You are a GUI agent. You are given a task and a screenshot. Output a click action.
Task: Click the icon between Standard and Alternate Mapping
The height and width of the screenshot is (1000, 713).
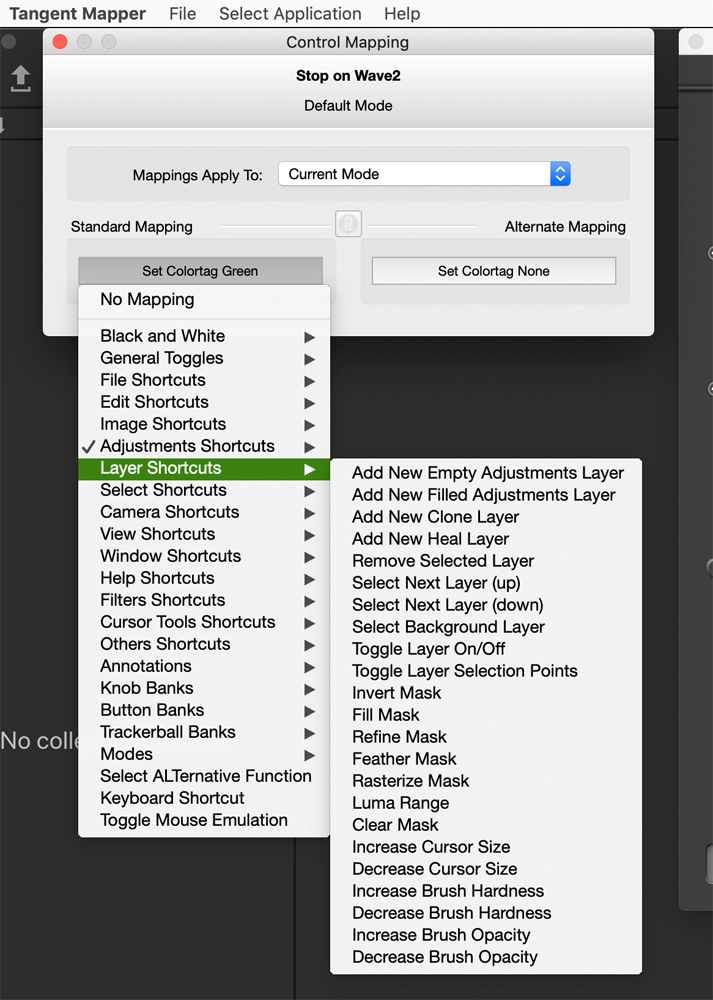tap(348, 224)
